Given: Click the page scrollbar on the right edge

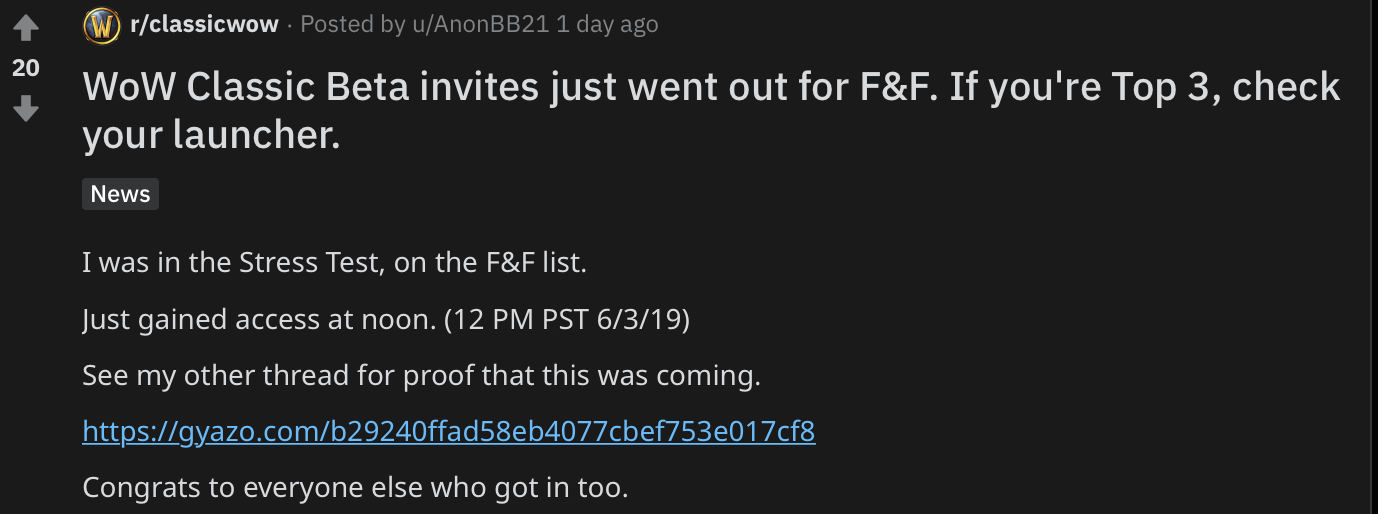Looking at the screenshot, I should [x=1373, y=257].
